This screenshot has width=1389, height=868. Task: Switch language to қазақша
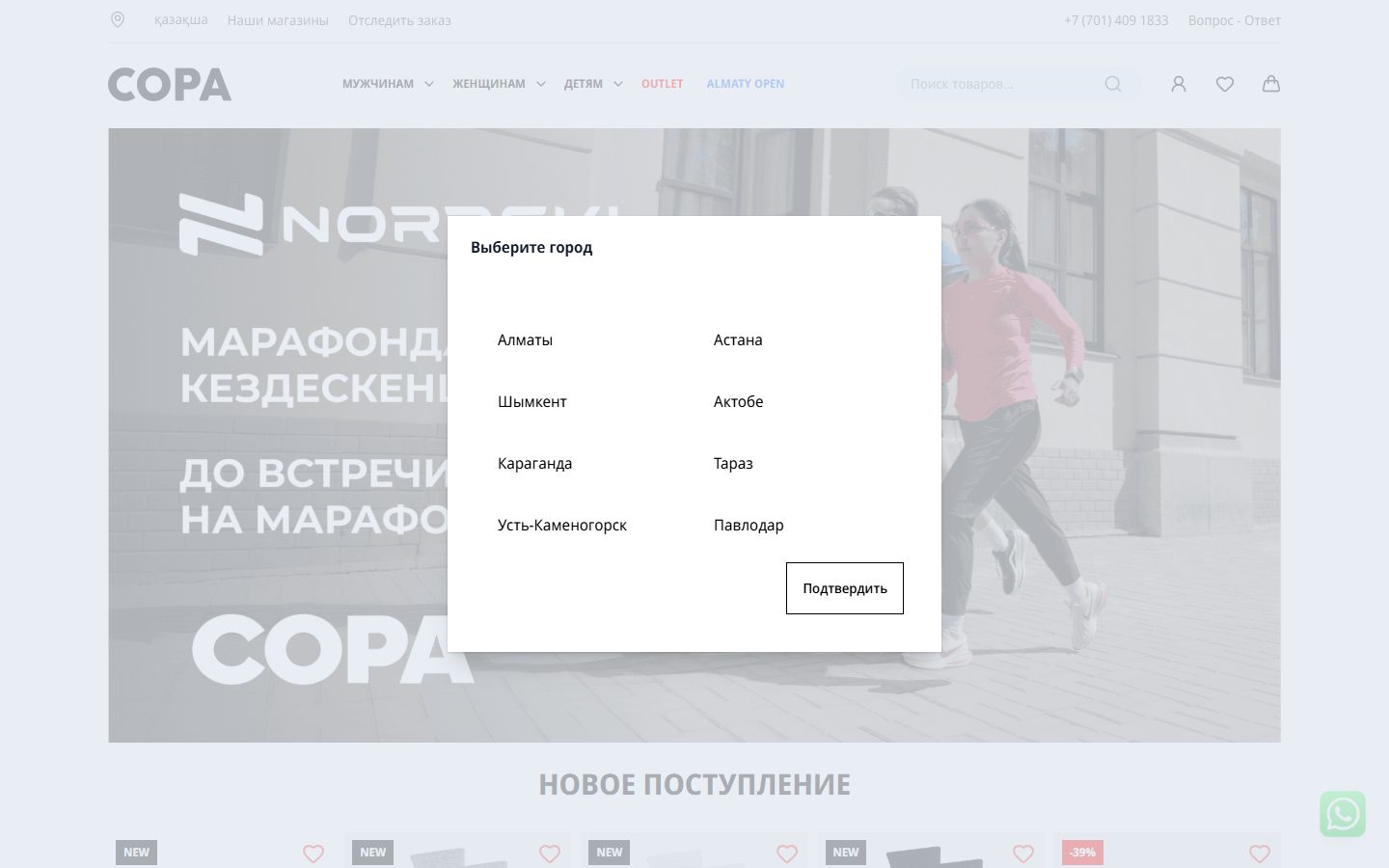(181, 19)
